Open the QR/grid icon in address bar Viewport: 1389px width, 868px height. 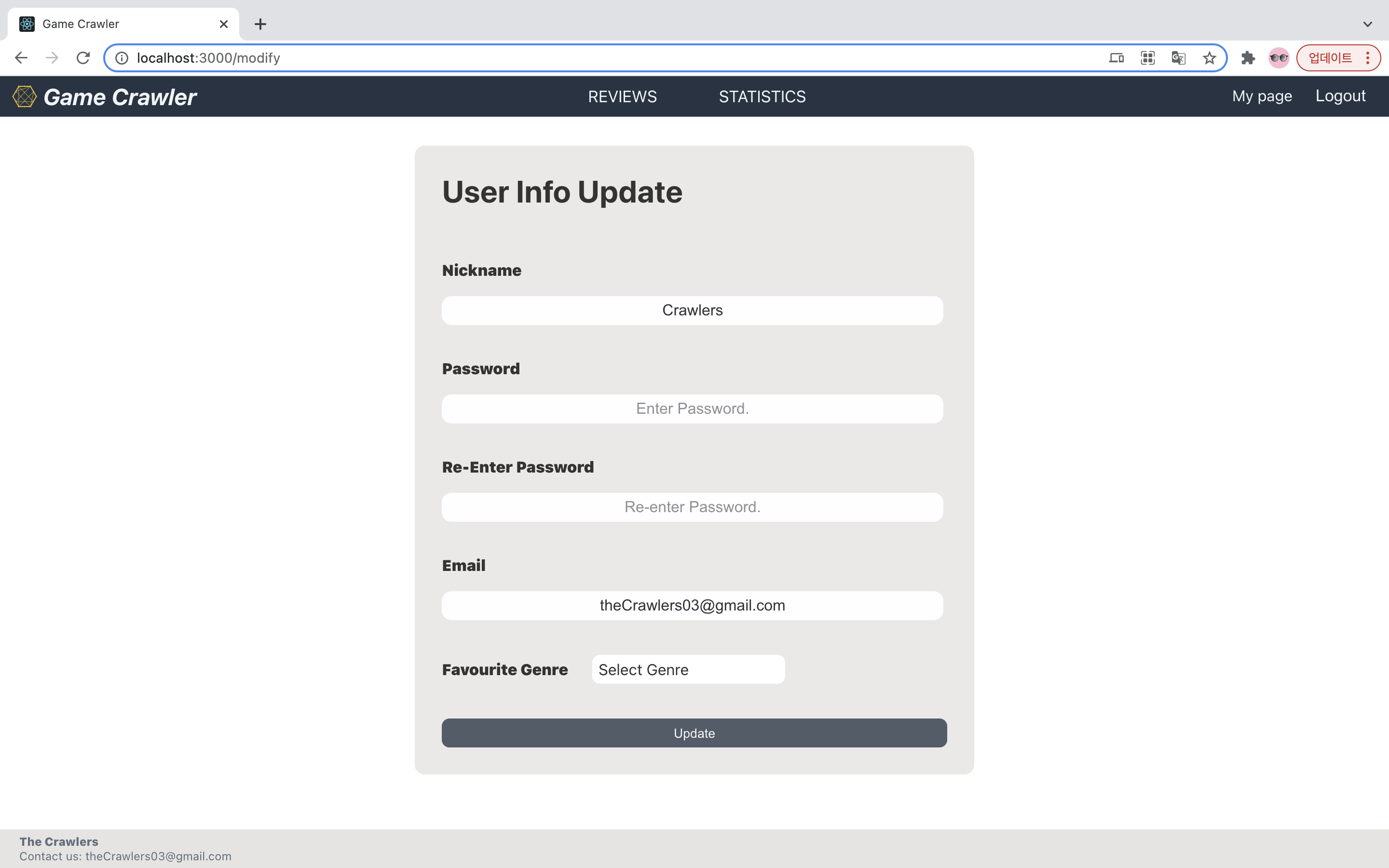click(1147, 58)
